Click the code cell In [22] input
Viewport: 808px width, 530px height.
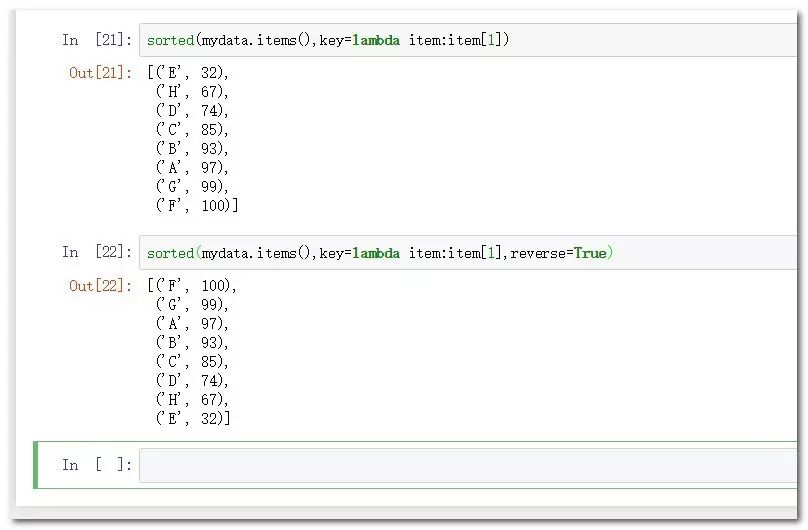pyautogui.click(x=468, y=252)
